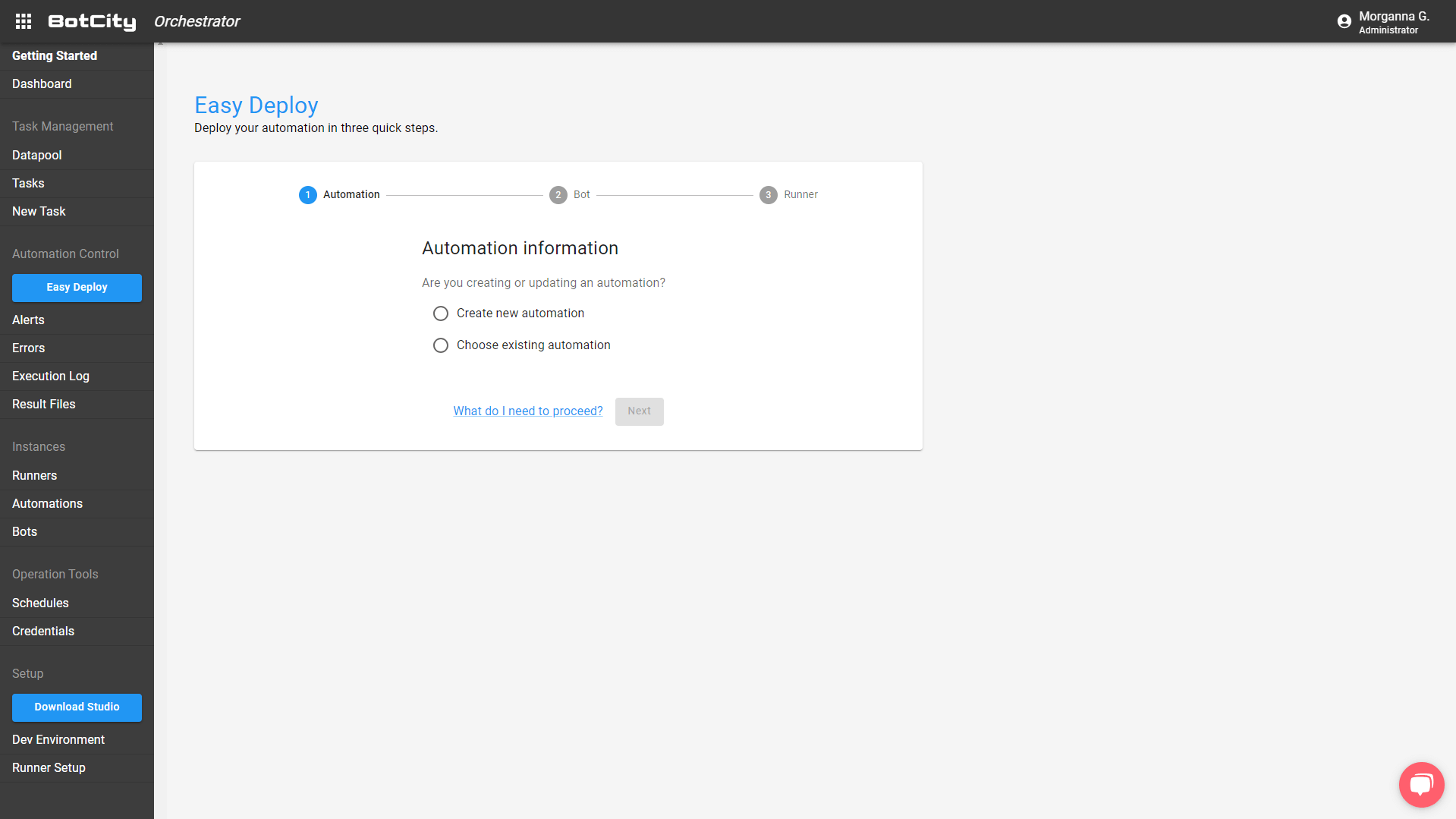Select the Create new automation option
This screenshot has width=1456, height=819.
point(441,313)
